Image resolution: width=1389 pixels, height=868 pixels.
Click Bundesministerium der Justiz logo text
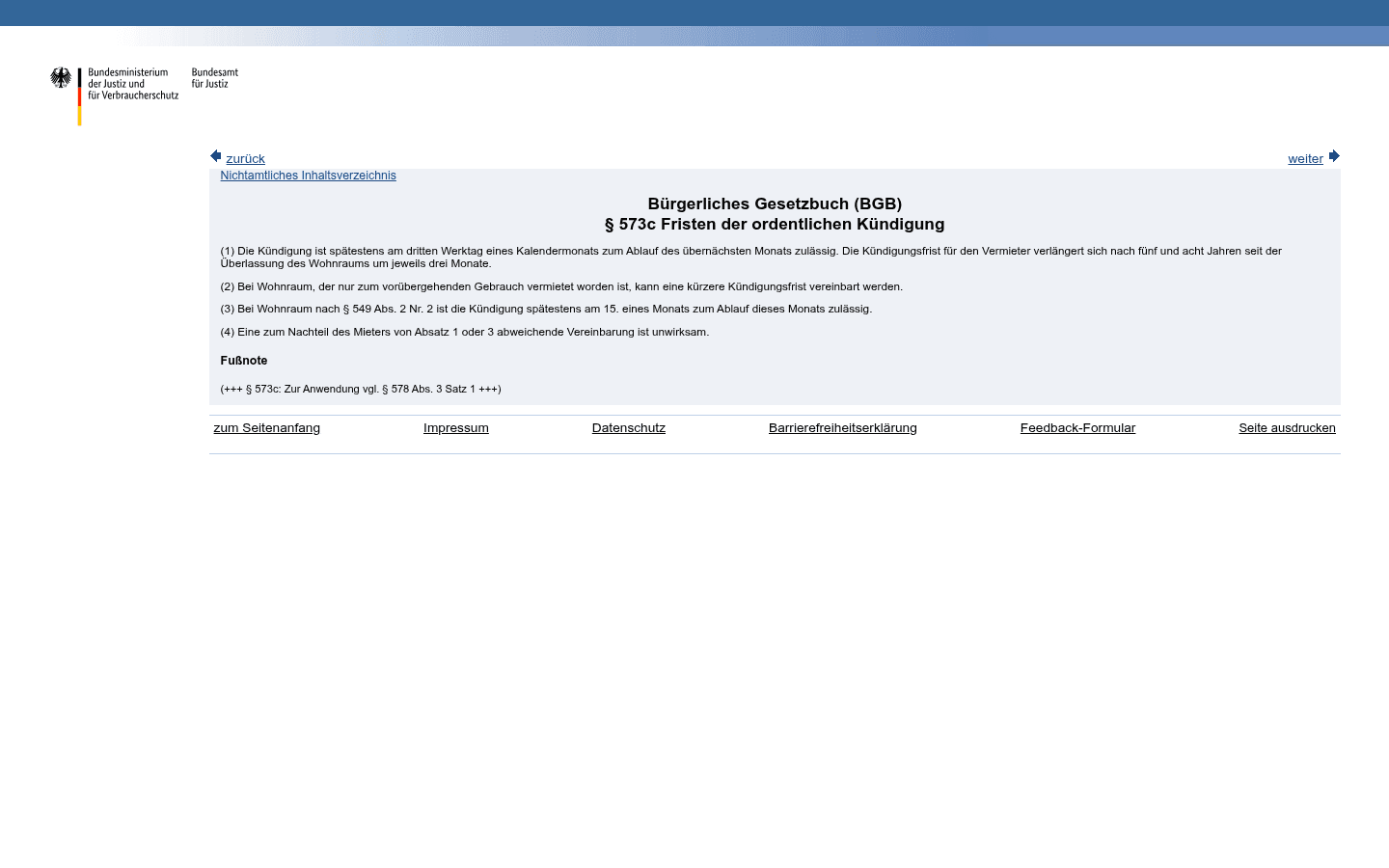[x=133, y=84]
